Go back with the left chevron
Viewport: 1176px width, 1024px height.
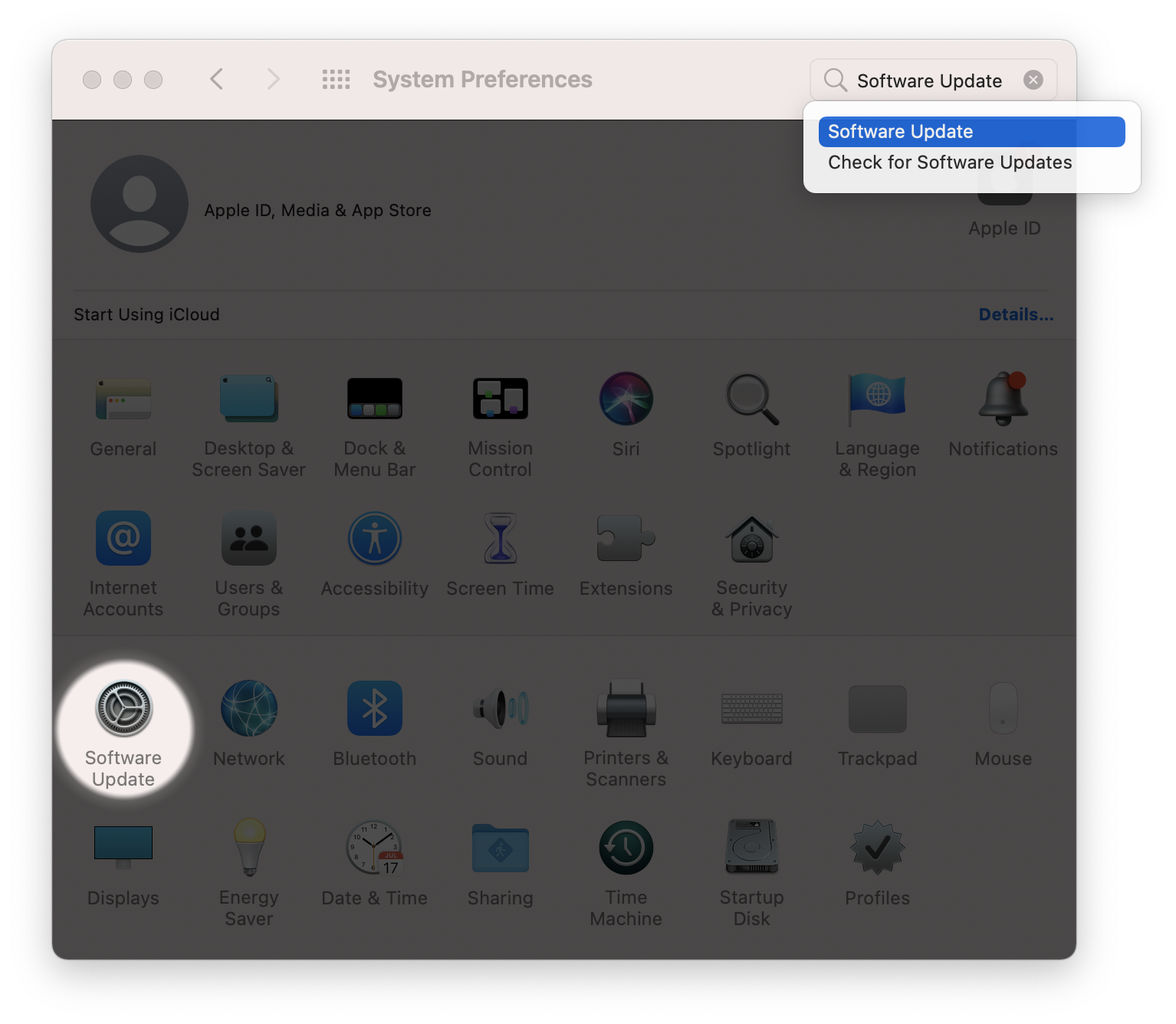click(217, 79)
